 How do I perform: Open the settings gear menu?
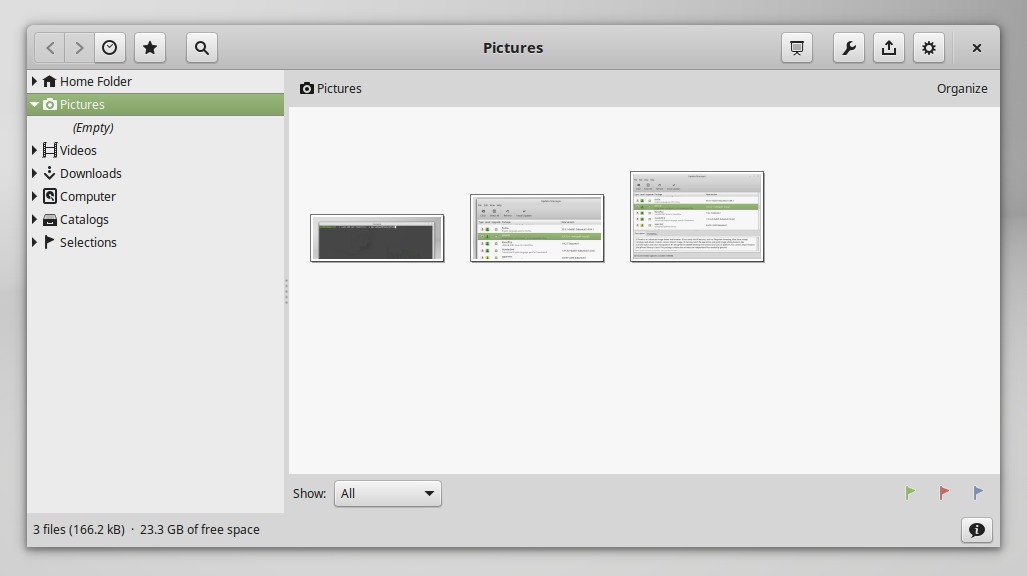pyautogui.click(x=929, y=48)
